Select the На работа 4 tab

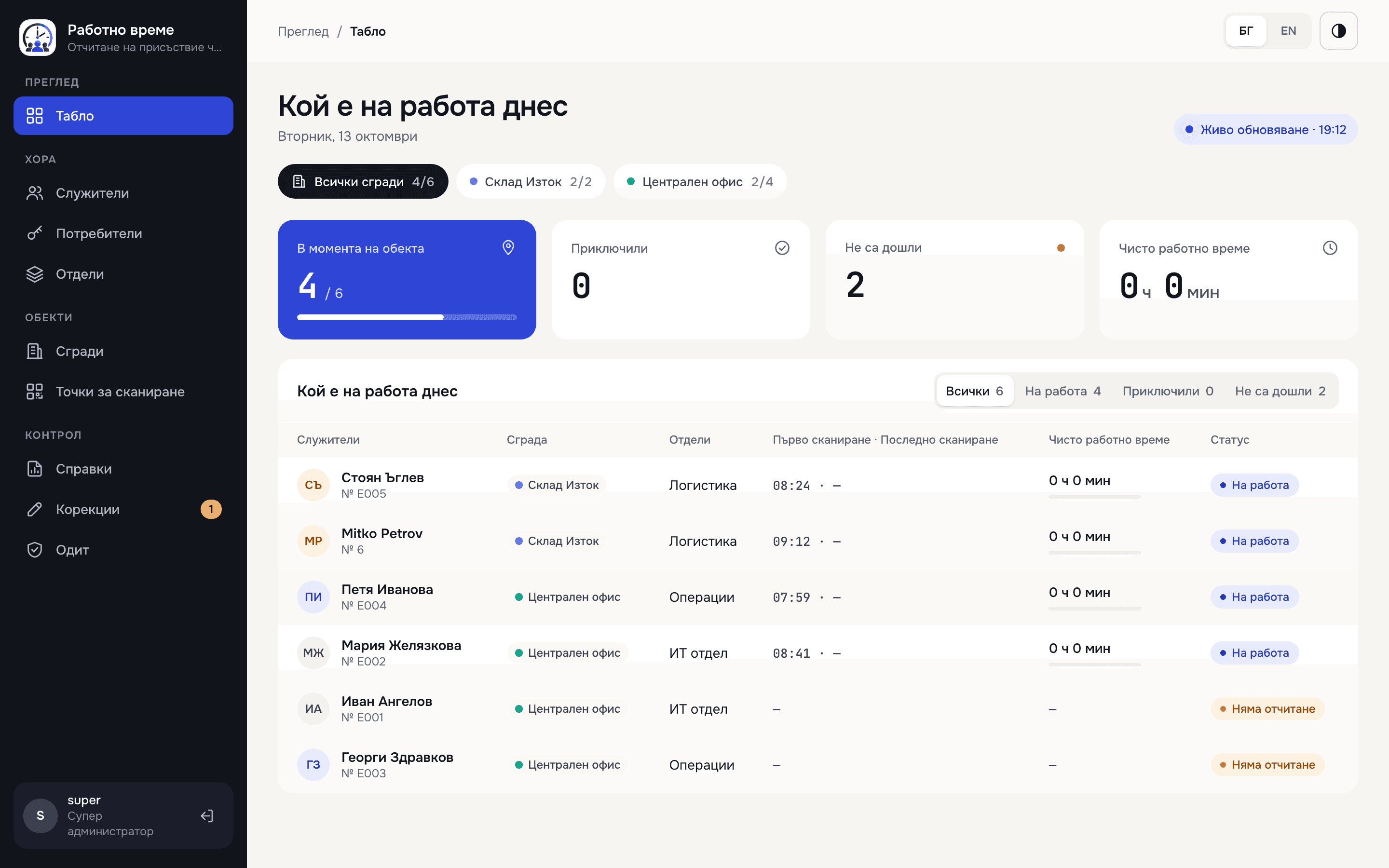coord(1062,391)
